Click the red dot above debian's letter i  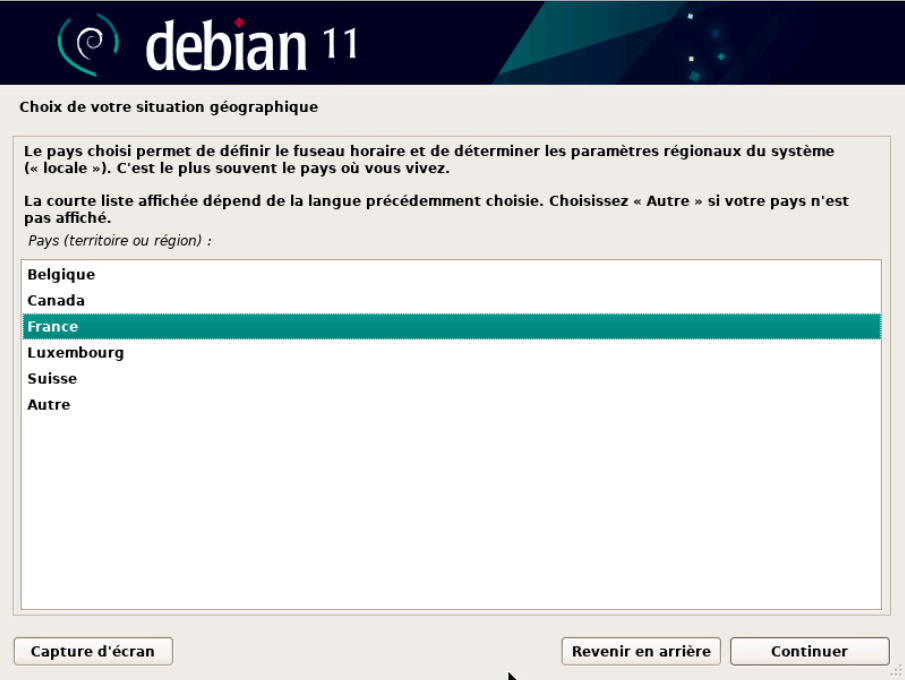click(x=239, y=22)
